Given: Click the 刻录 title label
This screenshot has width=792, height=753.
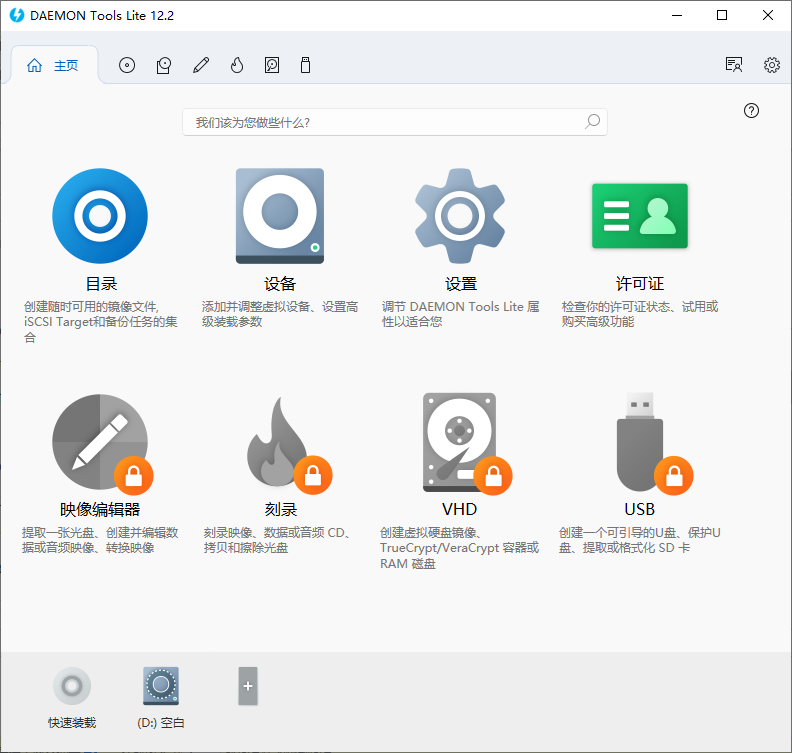Looking at the screenshot, I should click(281, 510).
